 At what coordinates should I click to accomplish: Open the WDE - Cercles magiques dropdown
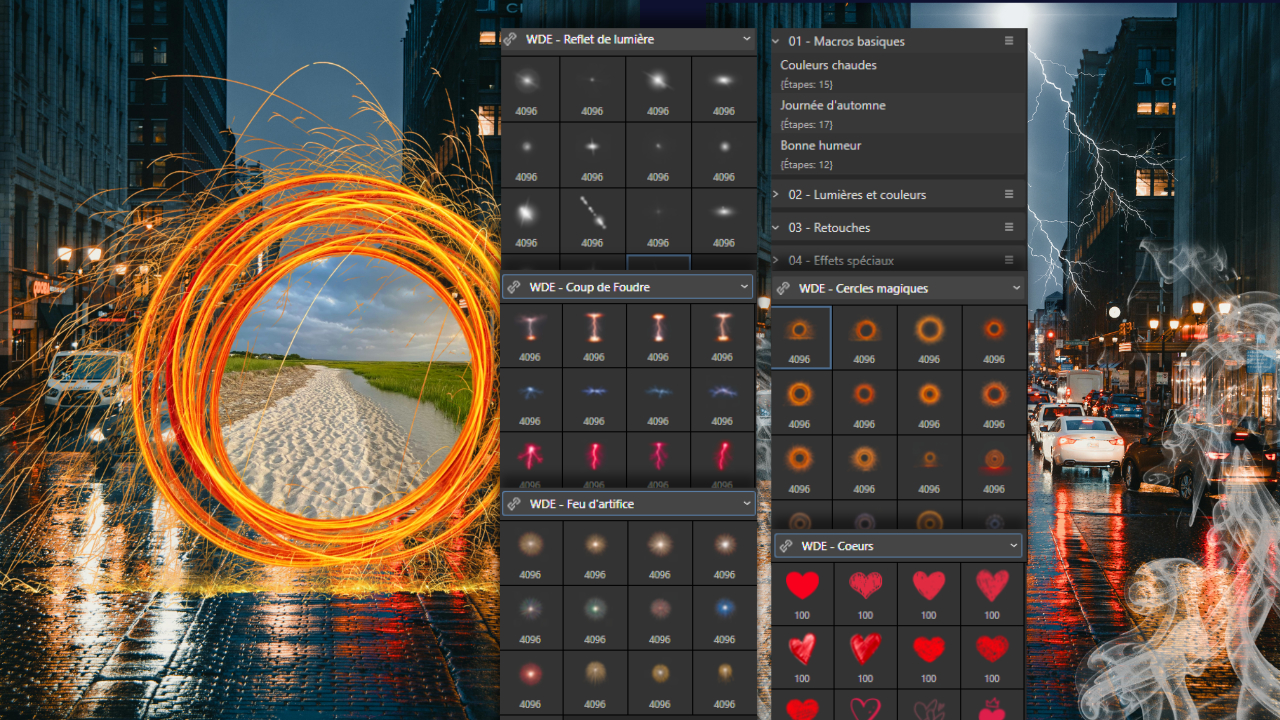(x=1016, y=288)
